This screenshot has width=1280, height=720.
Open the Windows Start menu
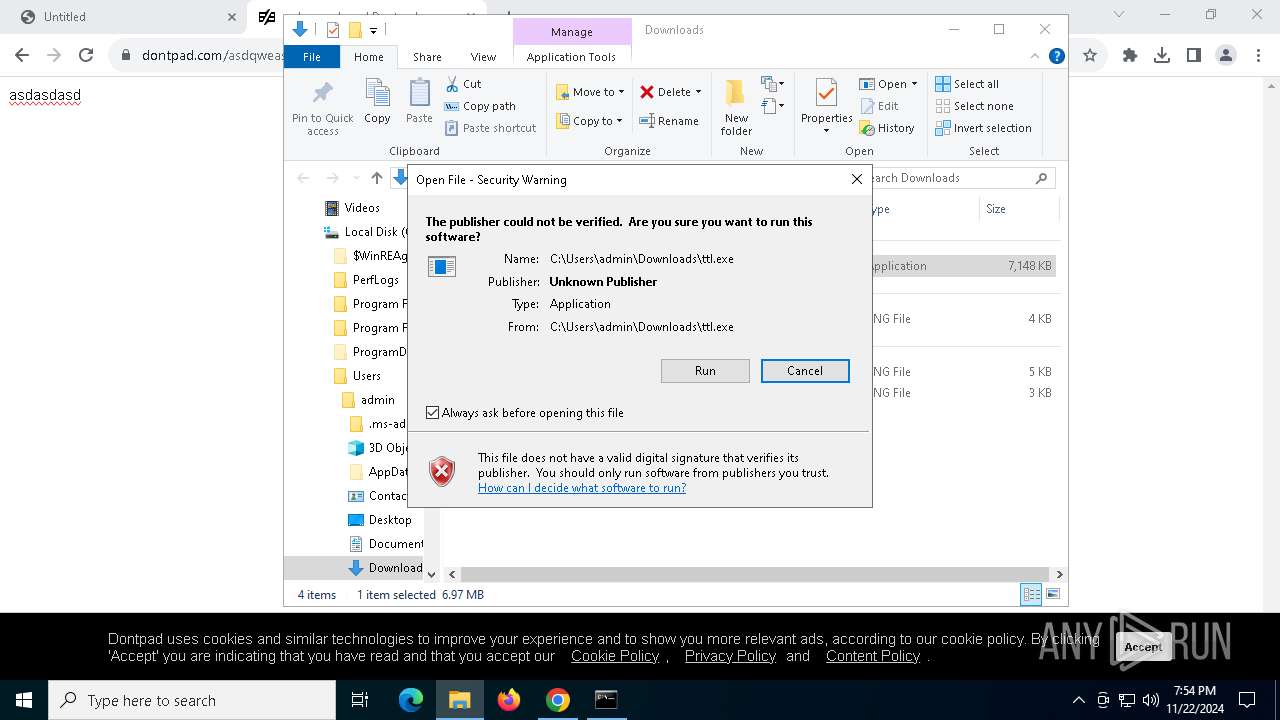click(24, 700)
